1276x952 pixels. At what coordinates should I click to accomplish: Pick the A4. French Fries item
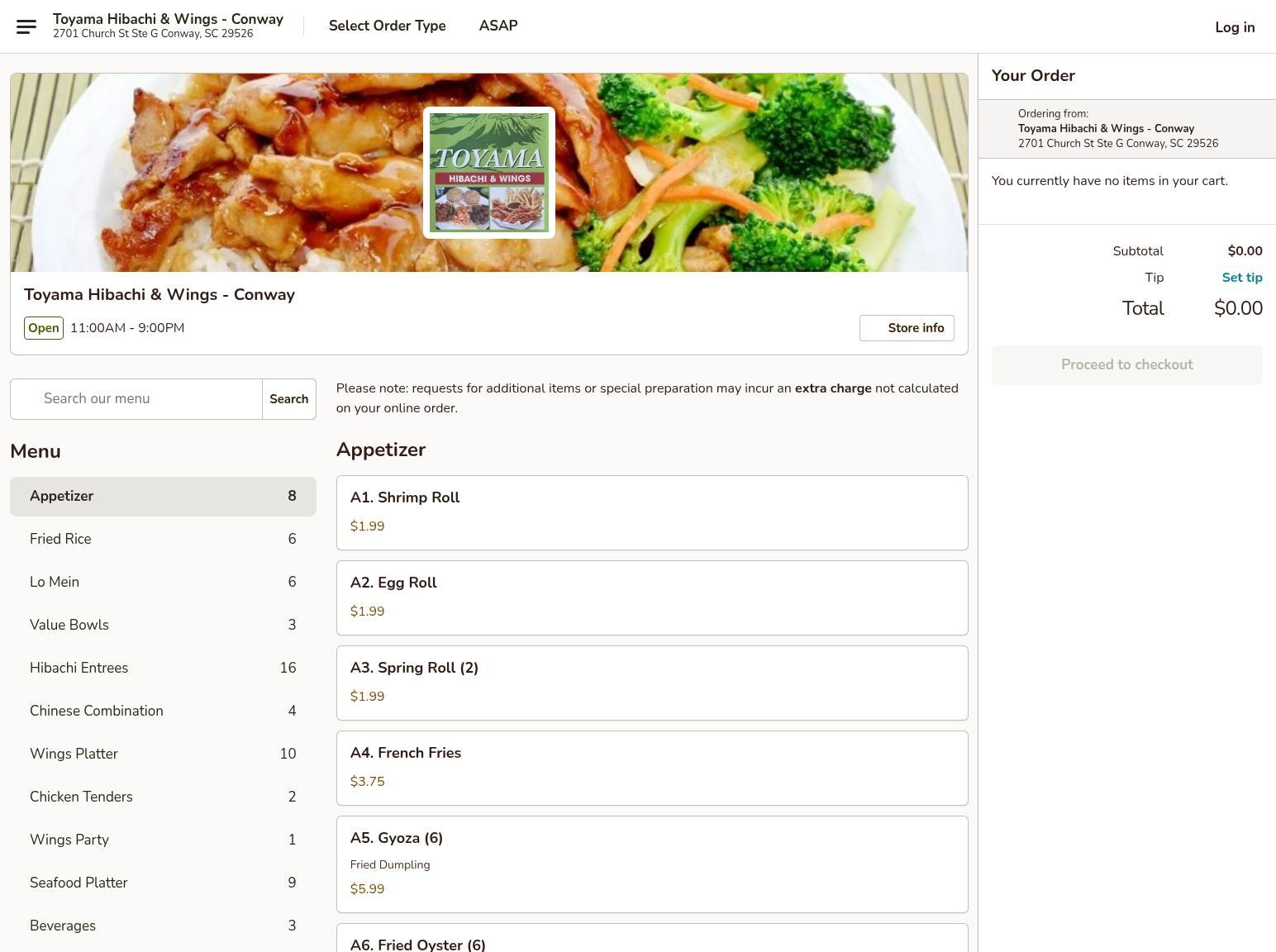coord(652,768)
